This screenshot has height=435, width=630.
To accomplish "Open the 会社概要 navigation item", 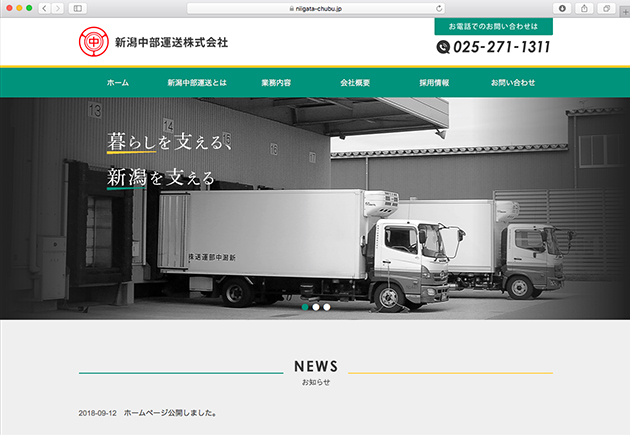I will coord(355,83).
